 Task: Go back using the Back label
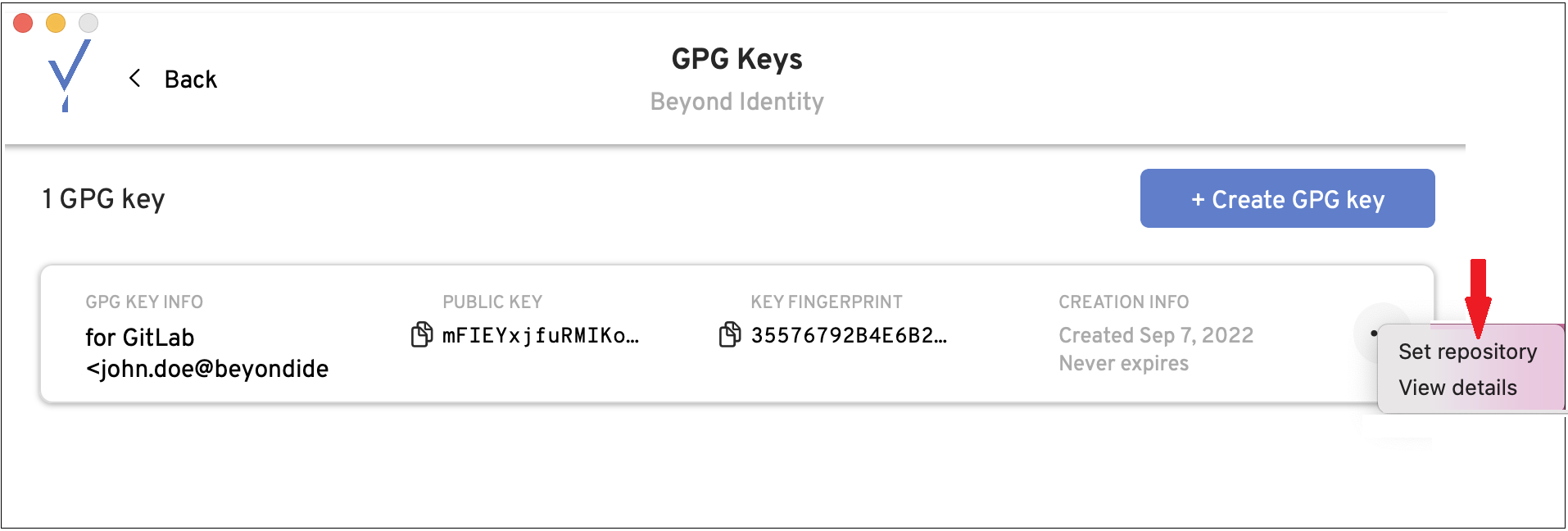[190, 79]
